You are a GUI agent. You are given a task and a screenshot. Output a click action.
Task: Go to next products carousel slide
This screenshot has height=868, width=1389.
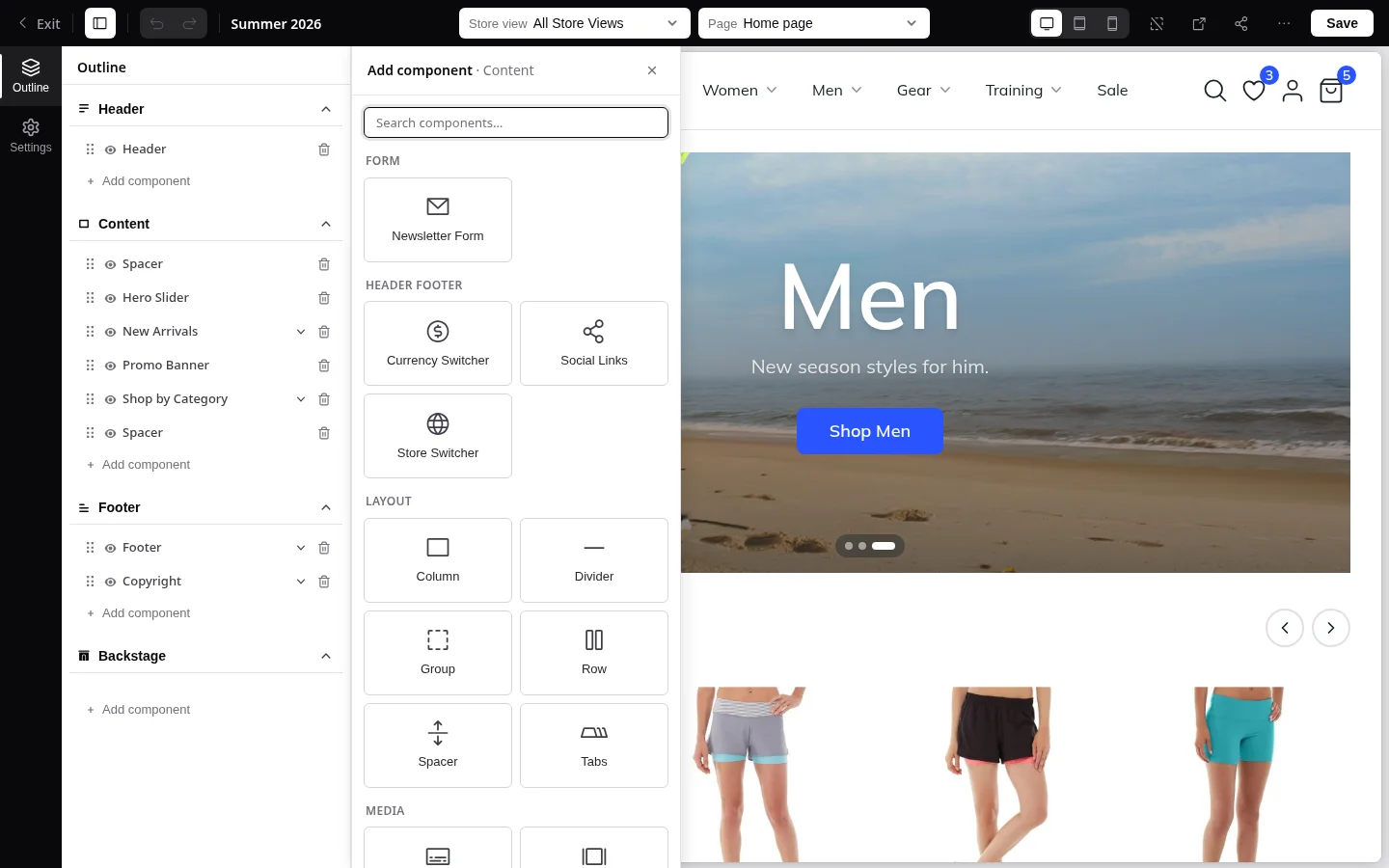coord(1331,628)
